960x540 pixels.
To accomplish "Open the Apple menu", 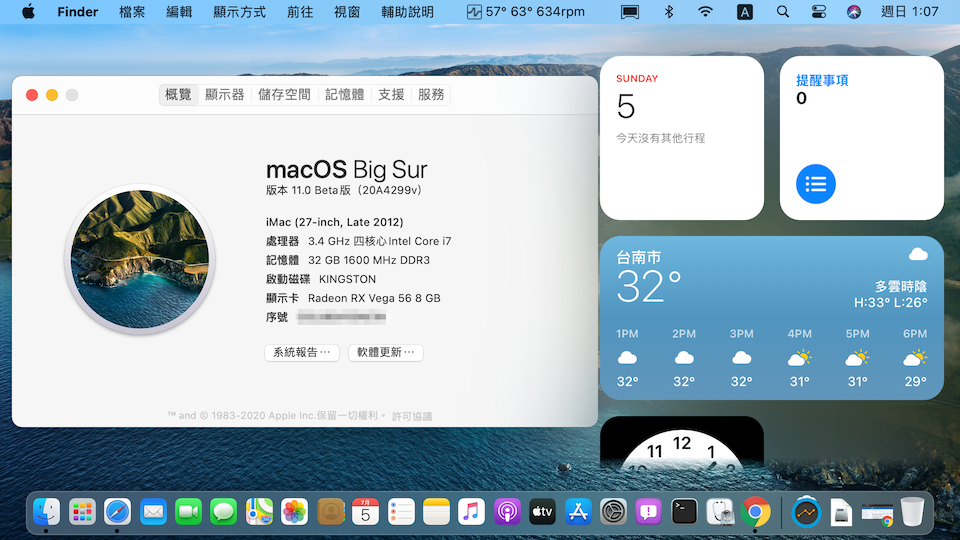I will click(28, 12).
